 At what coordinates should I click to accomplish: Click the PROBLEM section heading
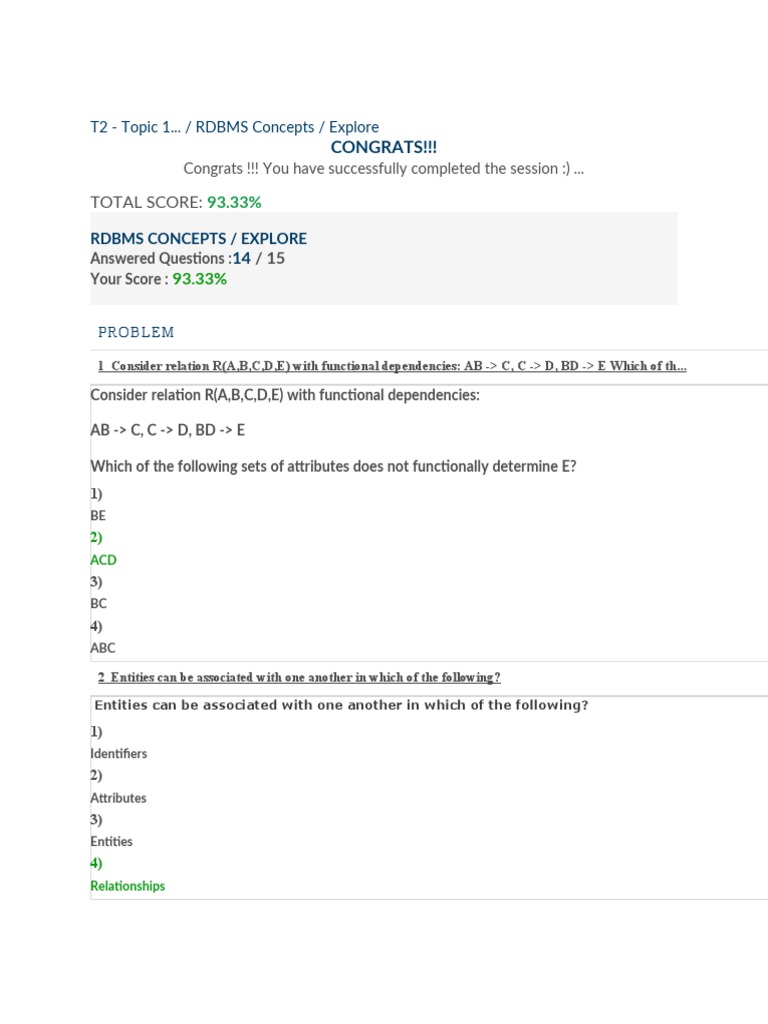(x=136, y=332)
